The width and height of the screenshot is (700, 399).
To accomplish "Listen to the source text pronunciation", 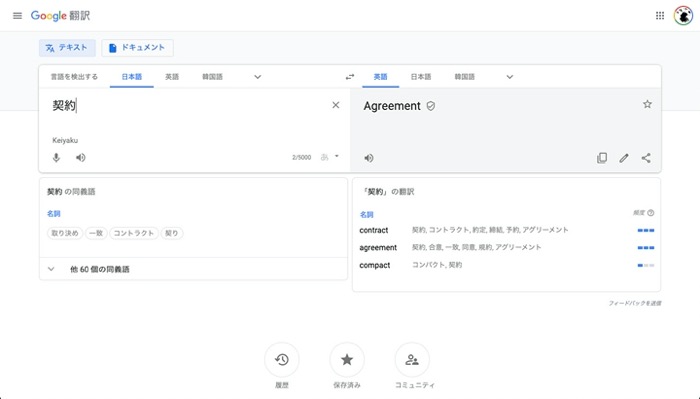I will 80,158.
